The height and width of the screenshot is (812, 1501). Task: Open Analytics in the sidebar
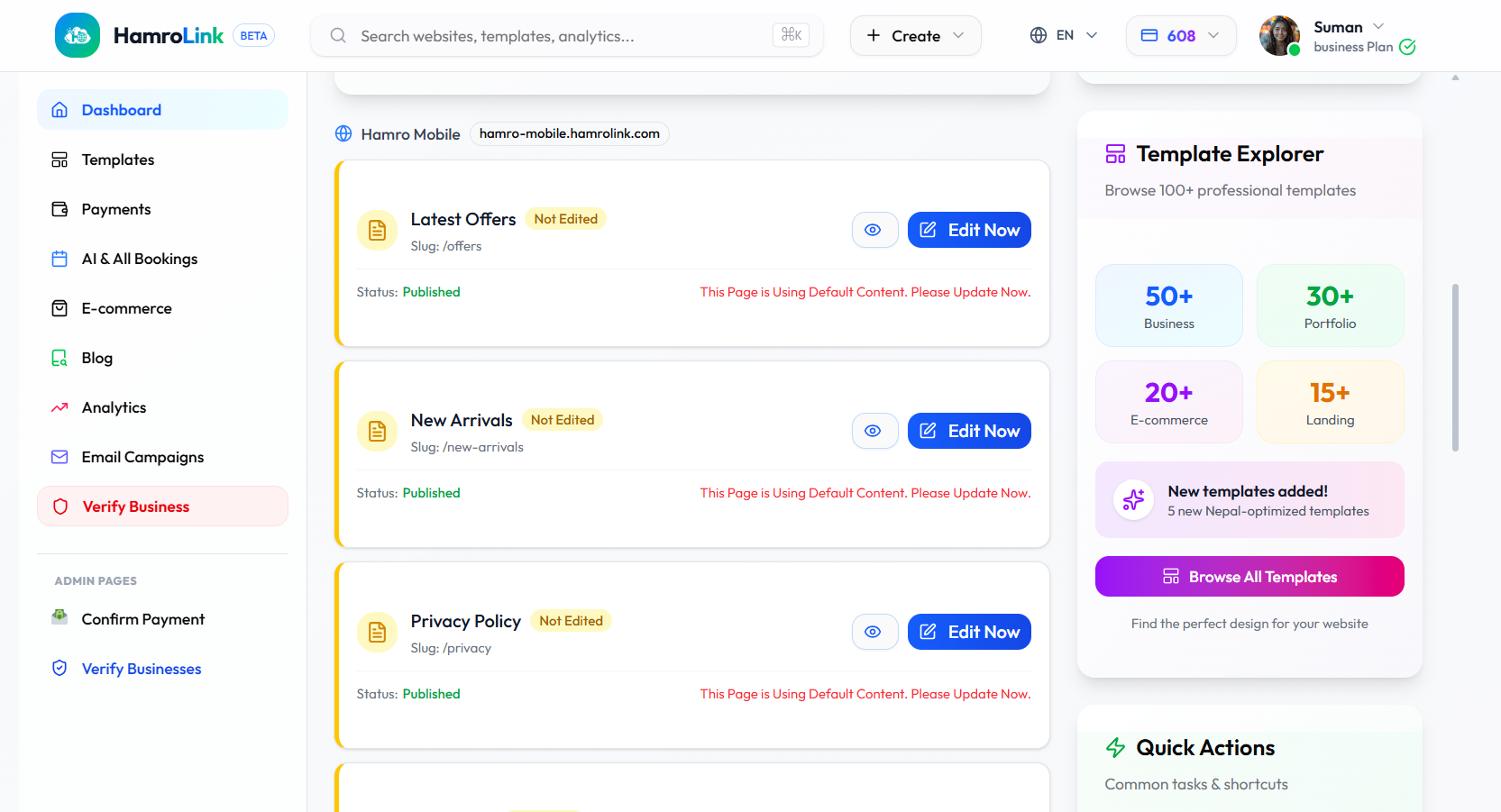[114, 407]
